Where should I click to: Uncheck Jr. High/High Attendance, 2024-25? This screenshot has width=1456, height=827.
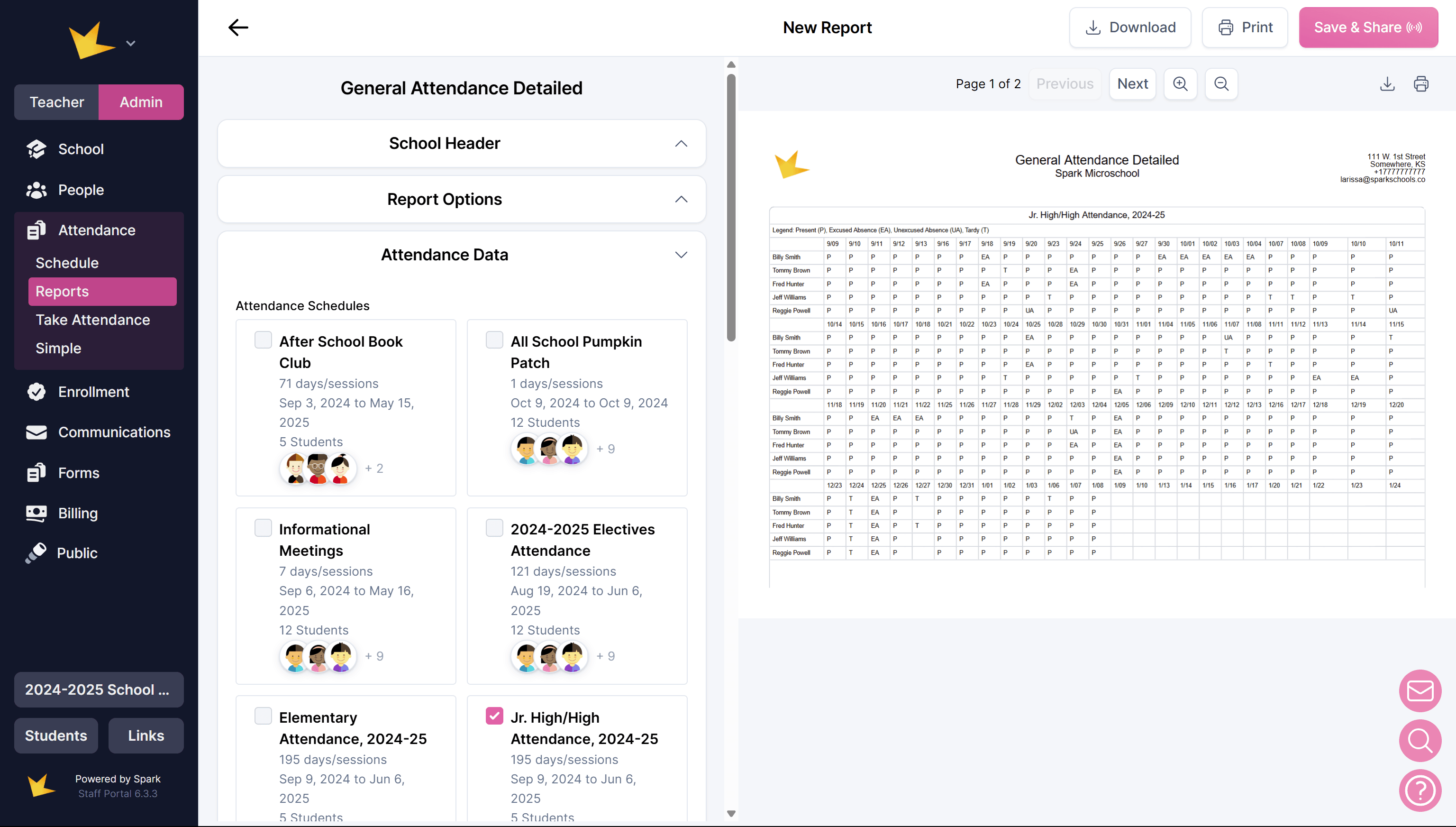(x=494, y=716)
